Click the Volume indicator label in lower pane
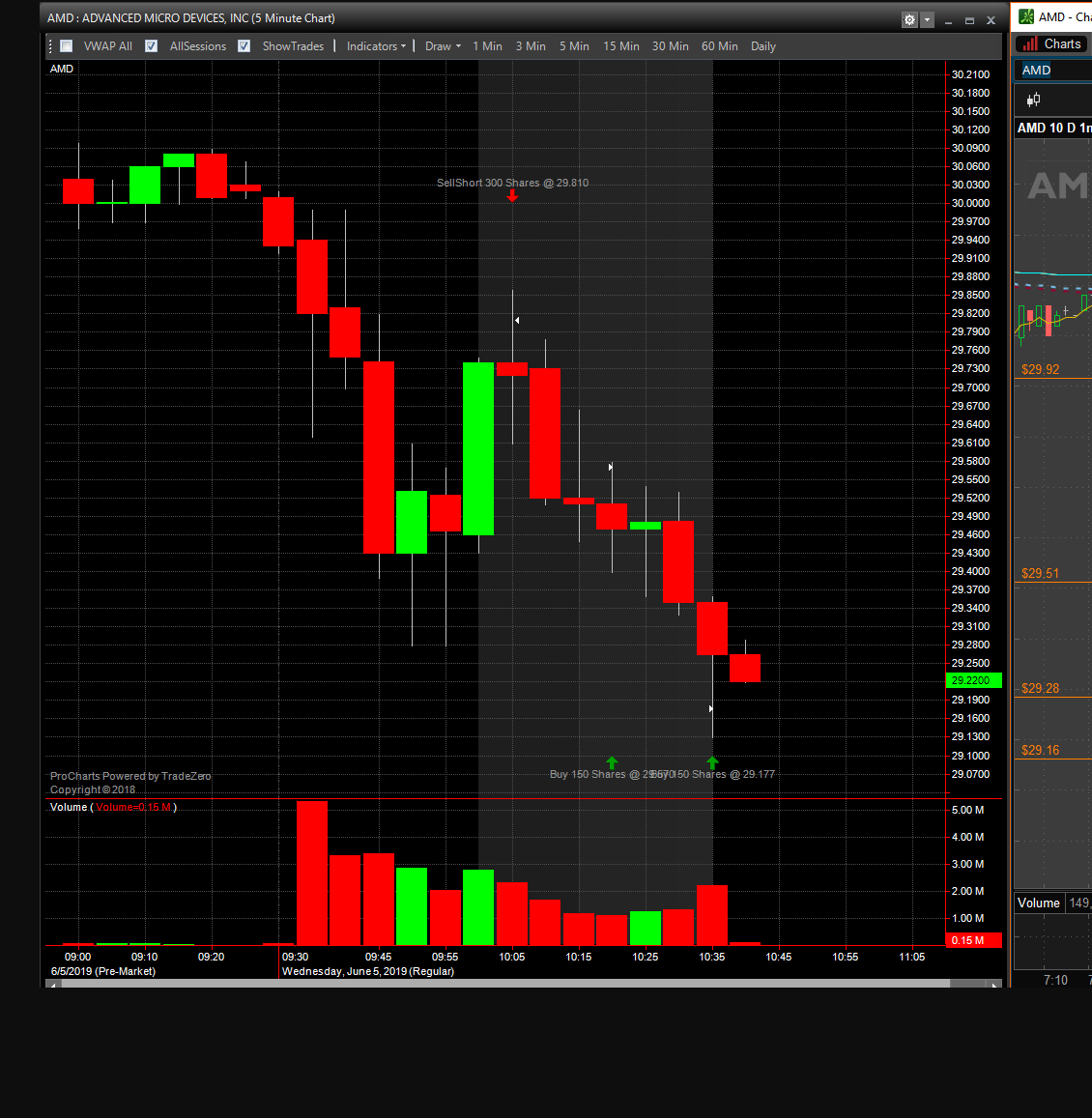 click(113, 807)
